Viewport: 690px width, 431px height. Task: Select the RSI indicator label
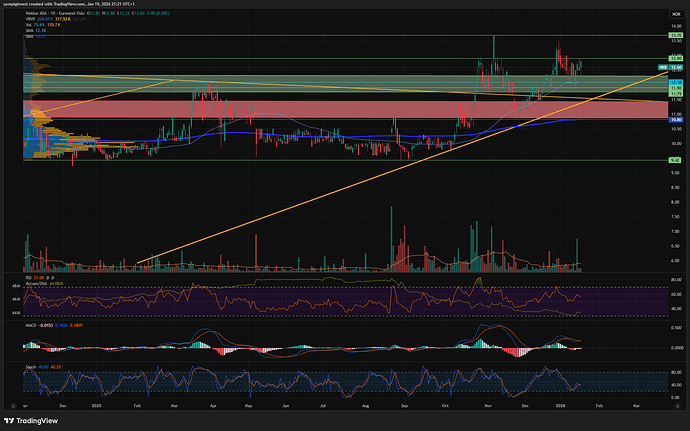[27, 277]
